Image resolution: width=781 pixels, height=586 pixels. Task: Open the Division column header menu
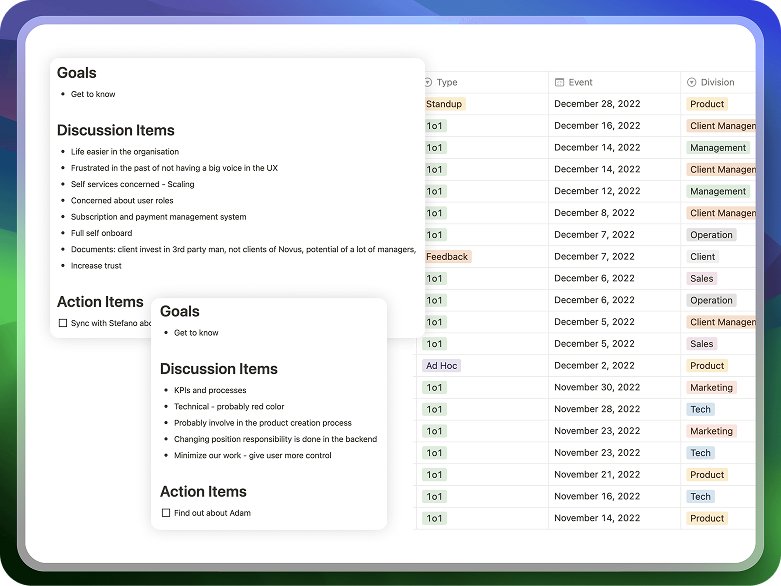pyautogui.click(x=718, y=82)
